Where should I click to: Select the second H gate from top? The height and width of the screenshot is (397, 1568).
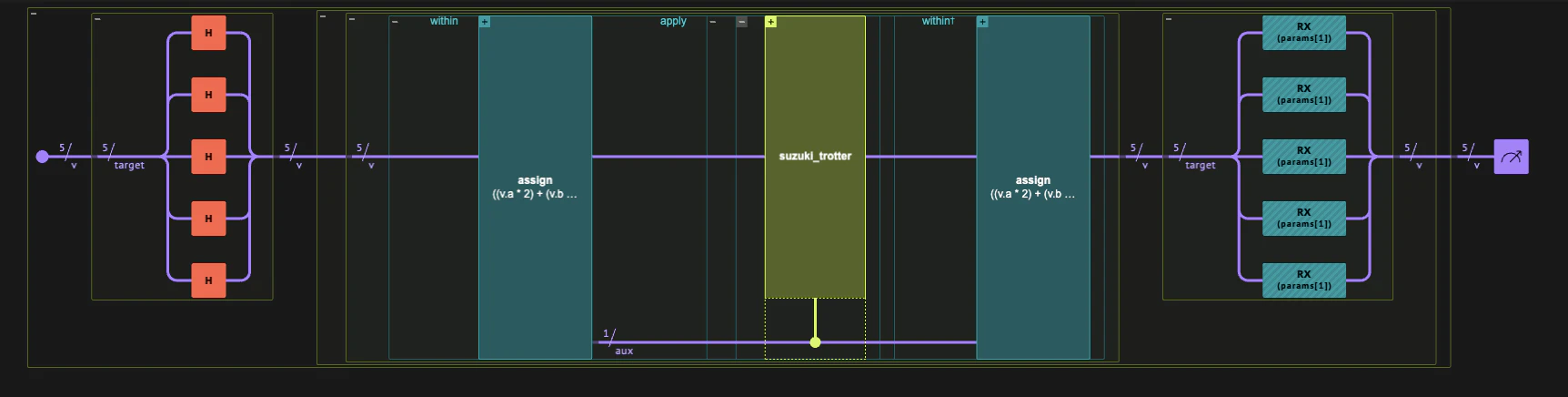pos(208,95)
